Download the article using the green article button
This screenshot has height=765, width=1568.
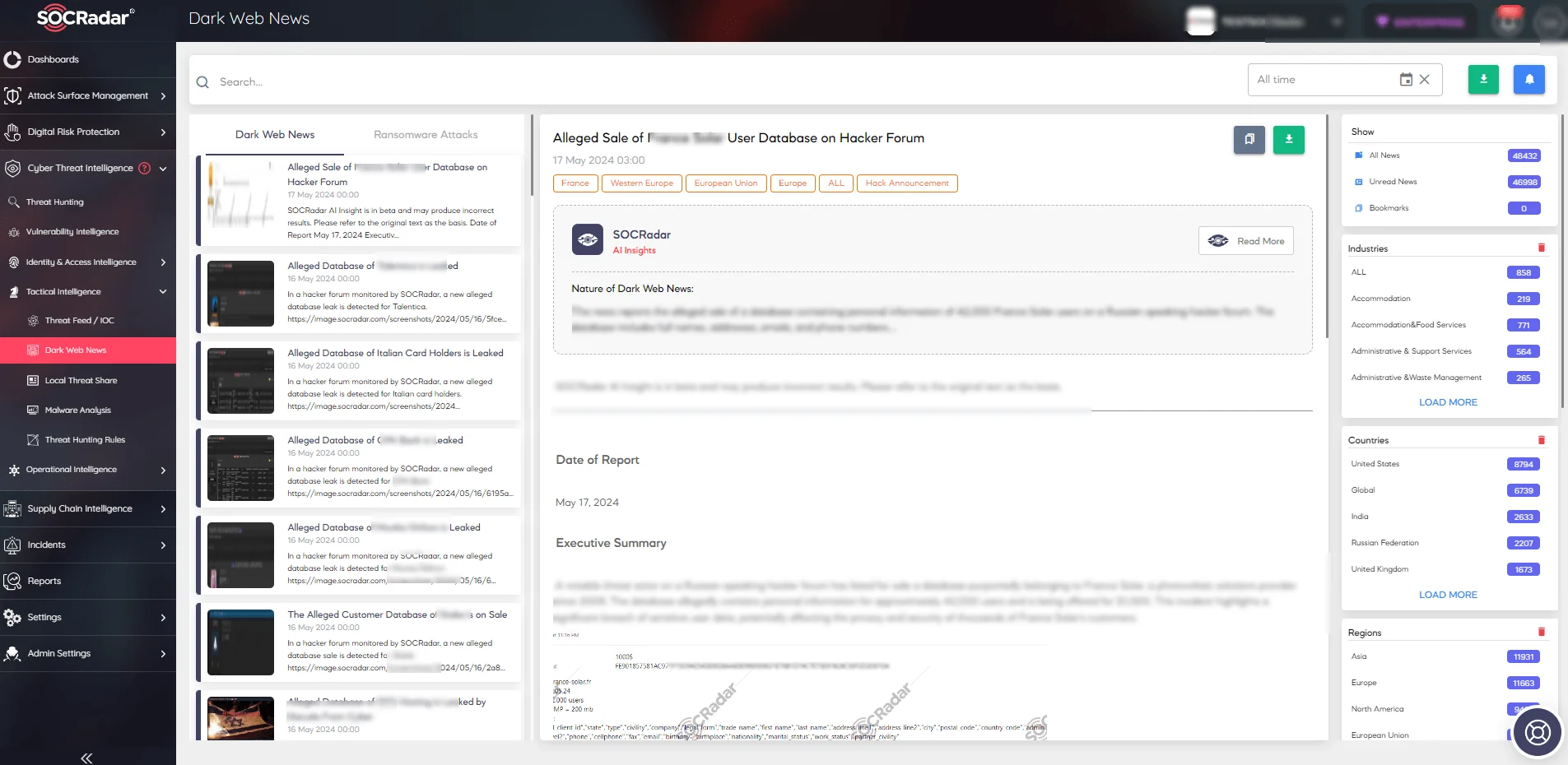pos(1289,140)
